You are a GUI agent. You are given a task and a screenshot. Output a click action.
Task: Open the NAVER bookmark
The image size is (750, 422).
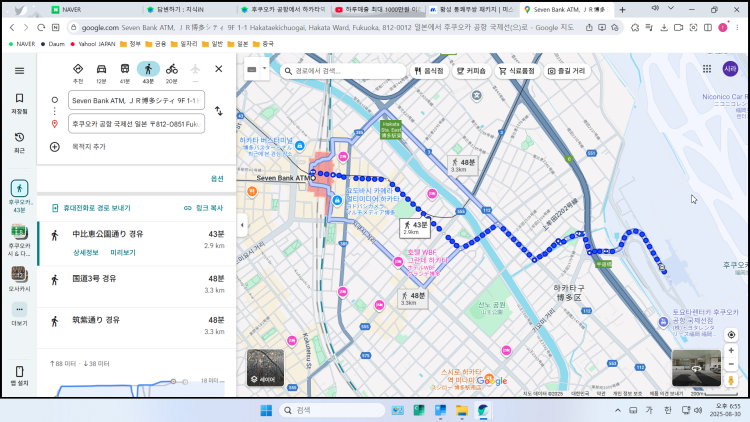pyautogui.click(x=22, y=44)
